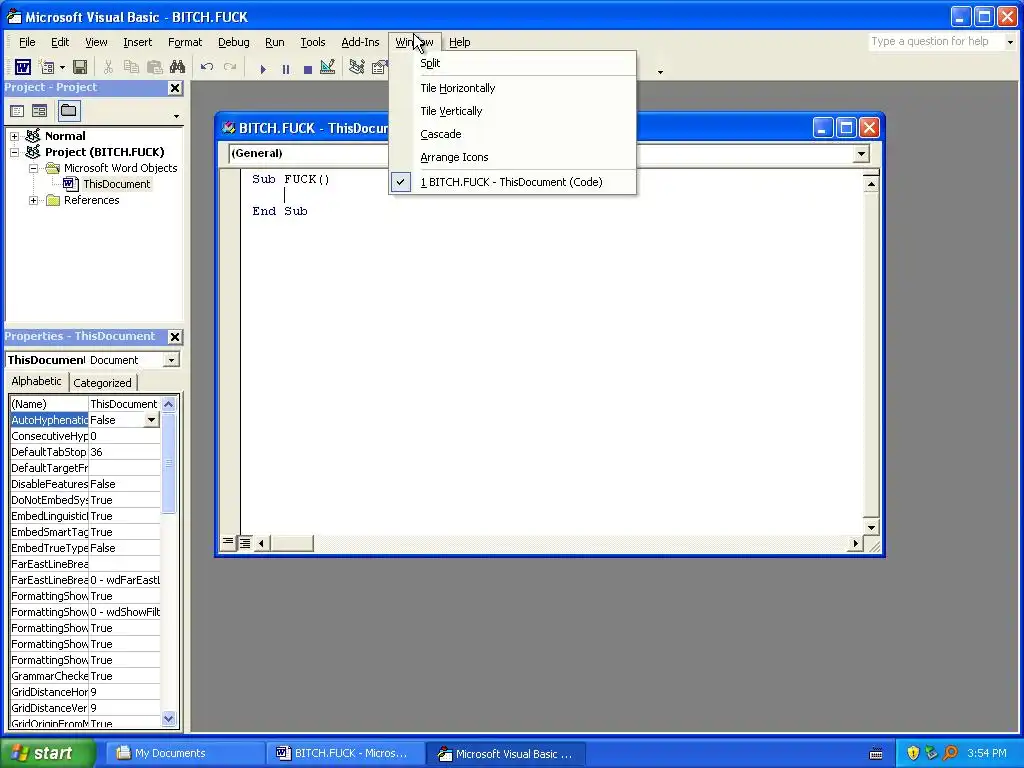Viewport: 1024px width, 768px height.
Task: Click the View Object icon in Project panel
Action: (x=39, y=111)
